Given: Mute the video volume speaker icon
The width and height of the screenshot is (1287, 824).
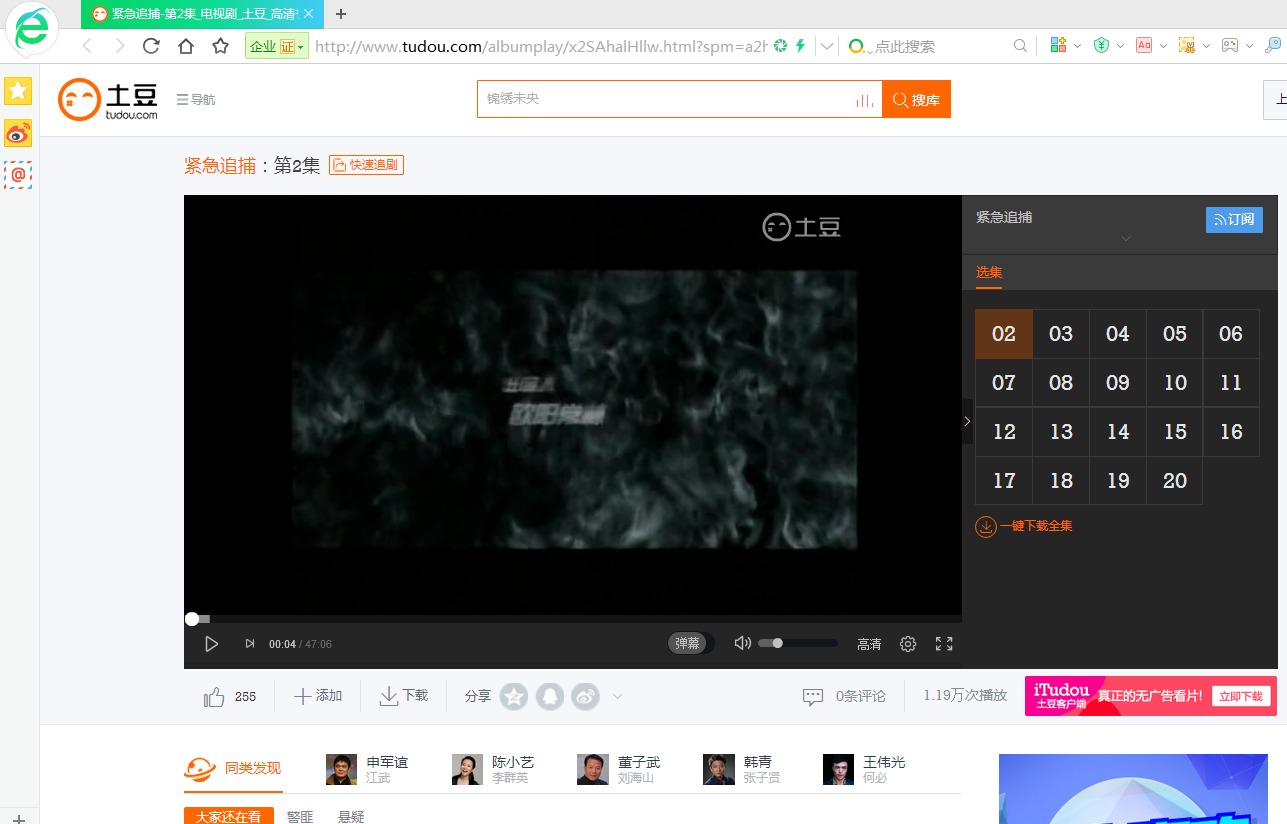Looking at the screenshot, I should click(x=742, y=643).
